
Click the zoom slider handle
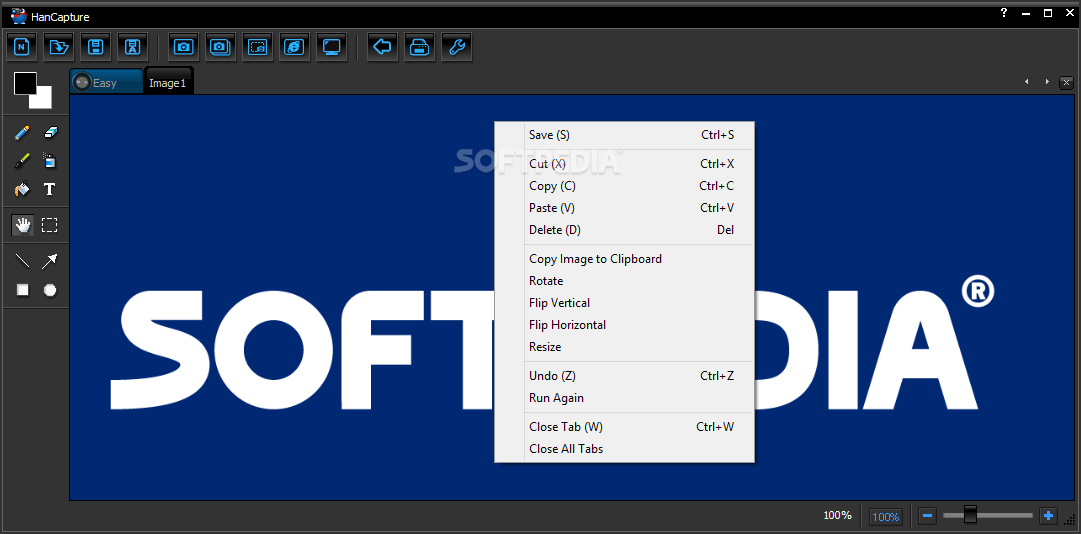971,514
